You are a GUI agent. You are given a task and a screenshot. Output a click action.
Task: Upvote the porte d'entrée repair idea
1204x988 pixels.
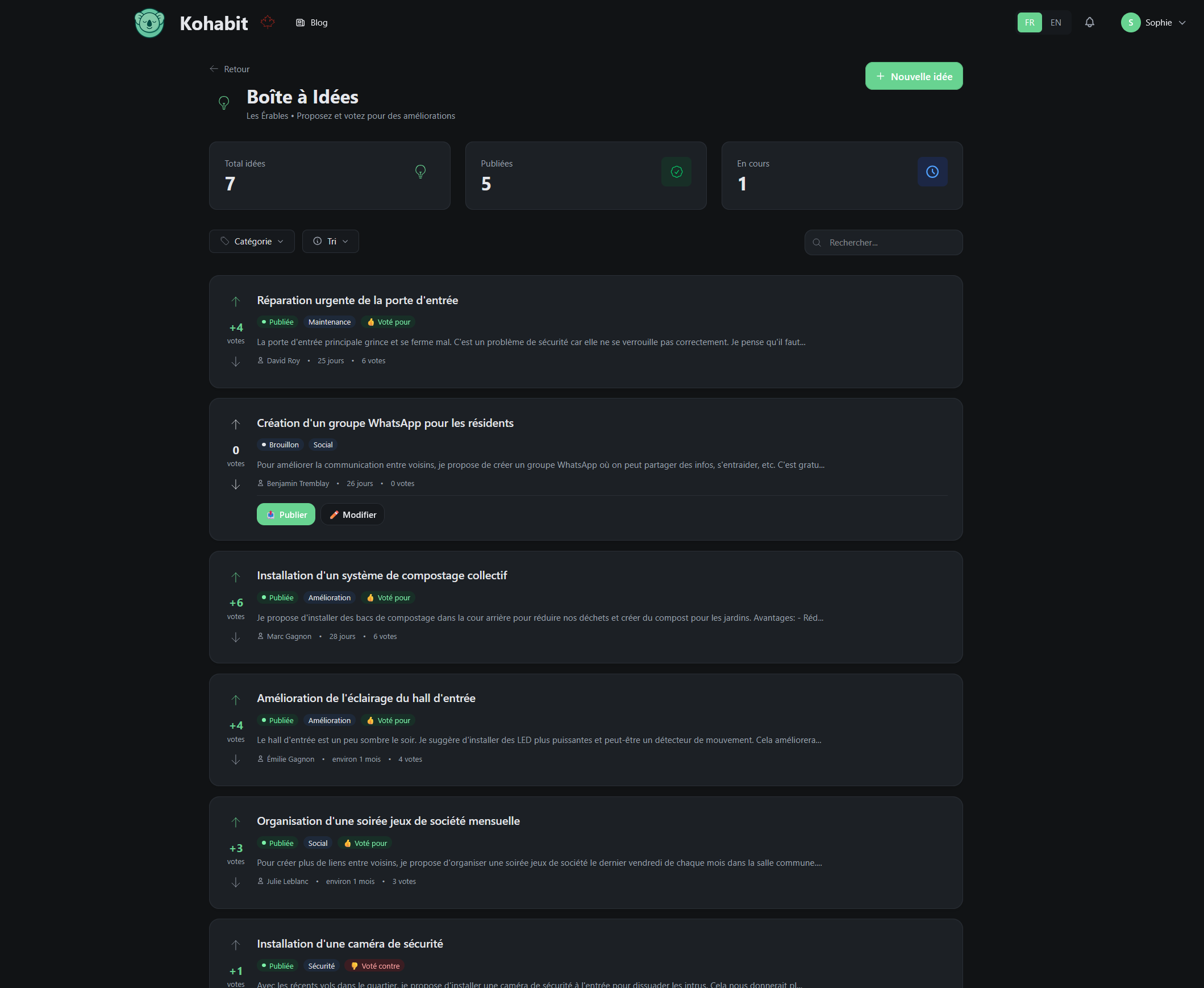pos(235,301)
